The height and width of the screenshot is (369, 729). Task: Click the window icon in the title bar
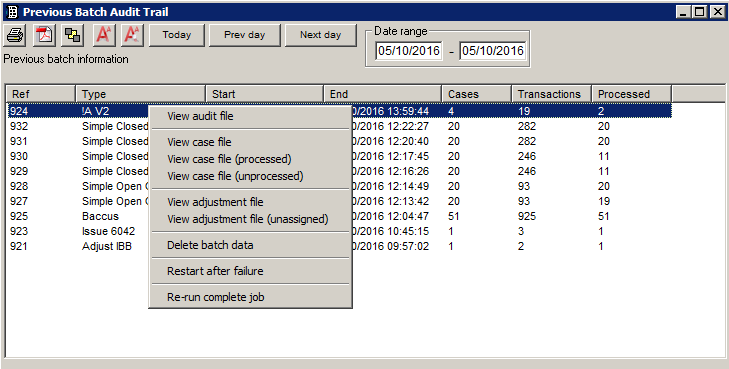[13, 12]
